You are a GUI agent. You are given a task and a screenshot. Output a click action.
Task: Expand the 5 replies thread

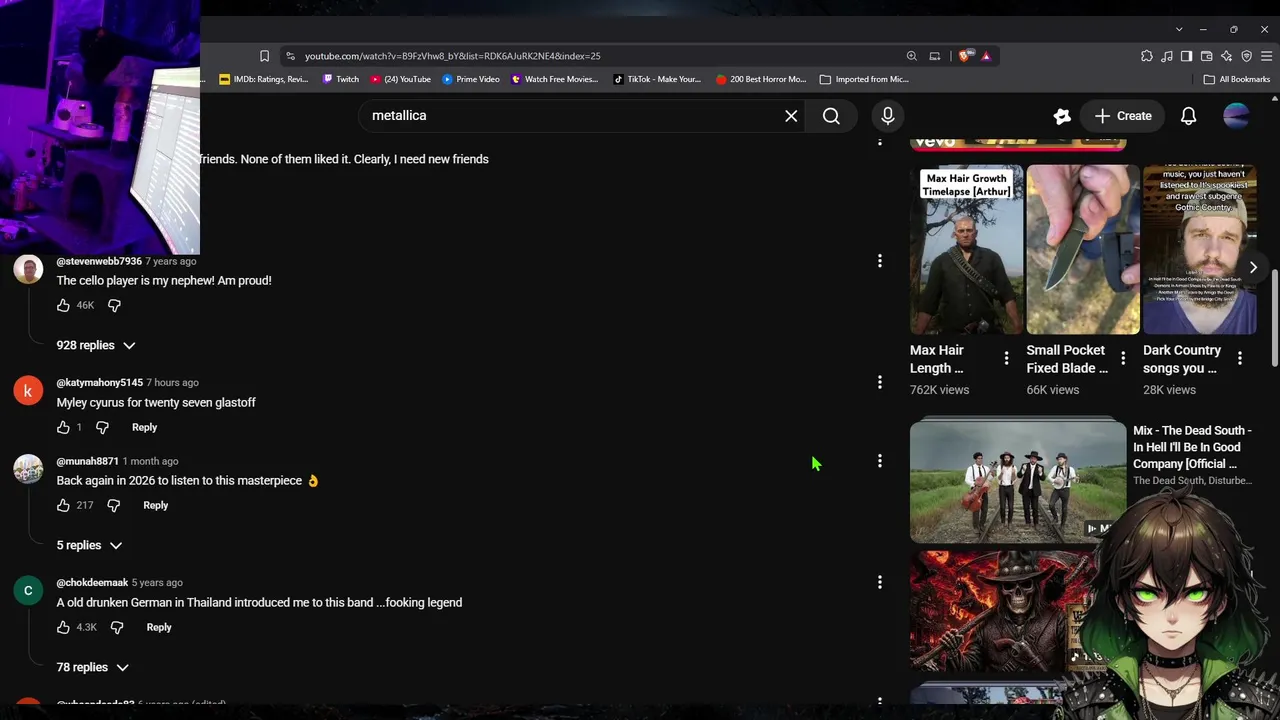89,545
